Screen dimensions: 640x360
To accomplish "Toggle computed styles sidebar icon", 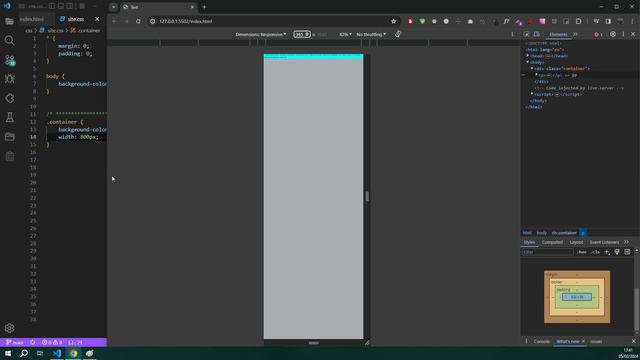I will (x=627, y=252).
